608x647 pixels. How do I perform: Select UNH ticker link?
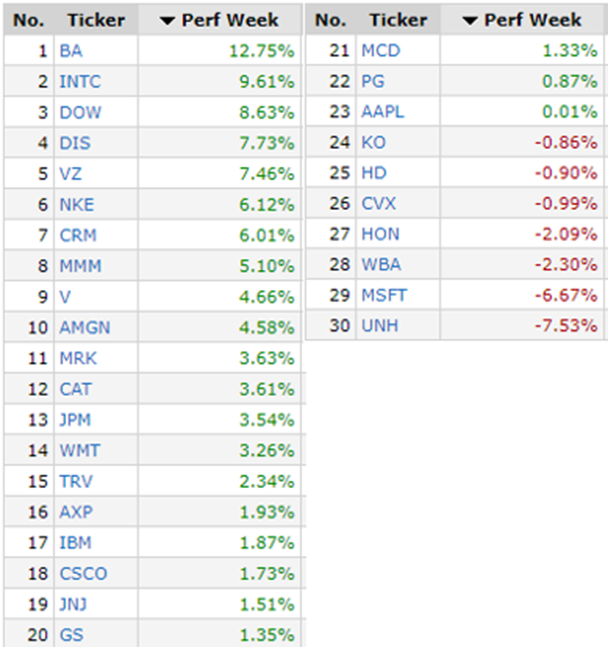pyautogui.click(x=380, y=326)
